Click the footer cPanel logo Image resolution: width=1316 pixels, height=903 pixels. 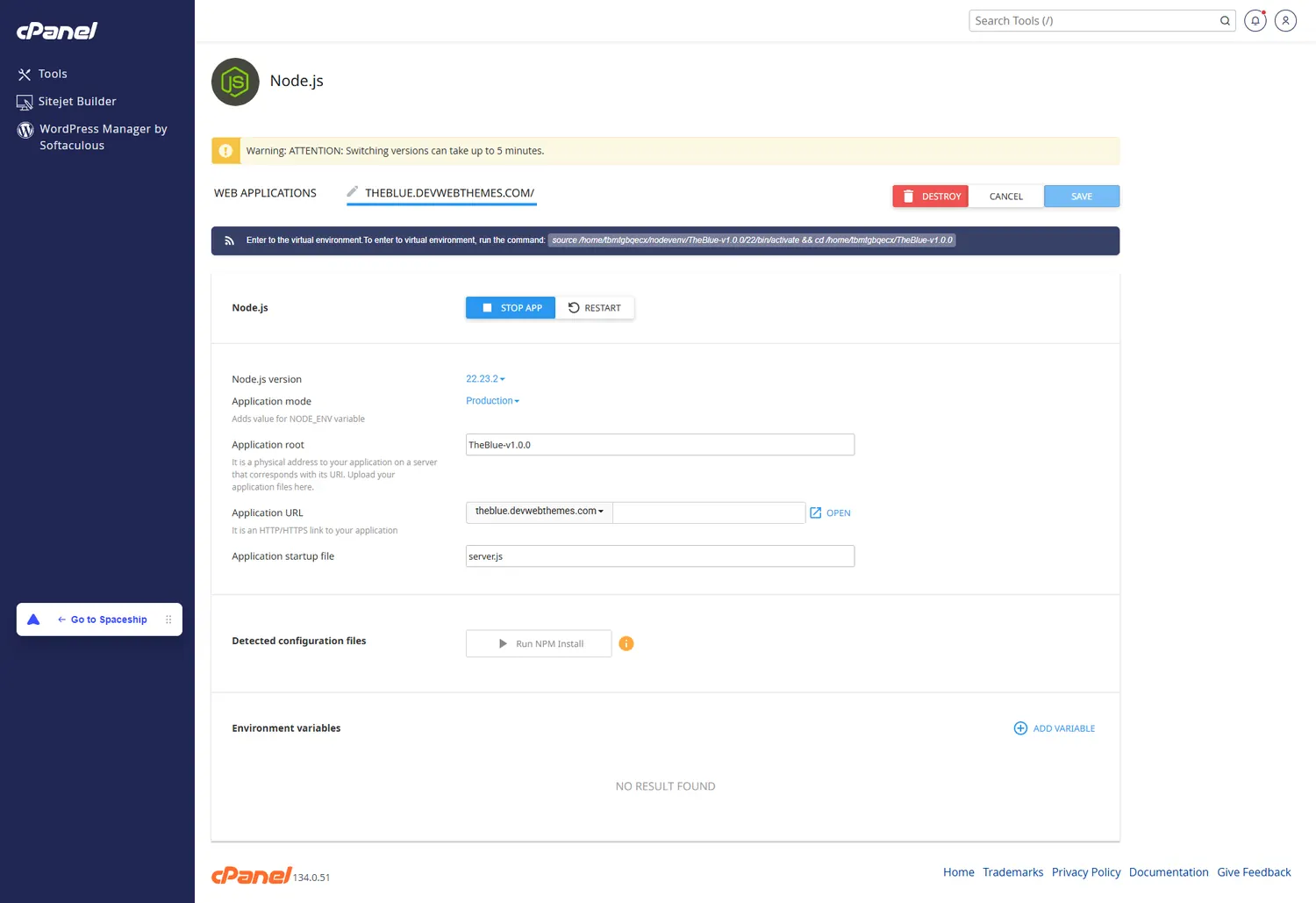point(251,875)
